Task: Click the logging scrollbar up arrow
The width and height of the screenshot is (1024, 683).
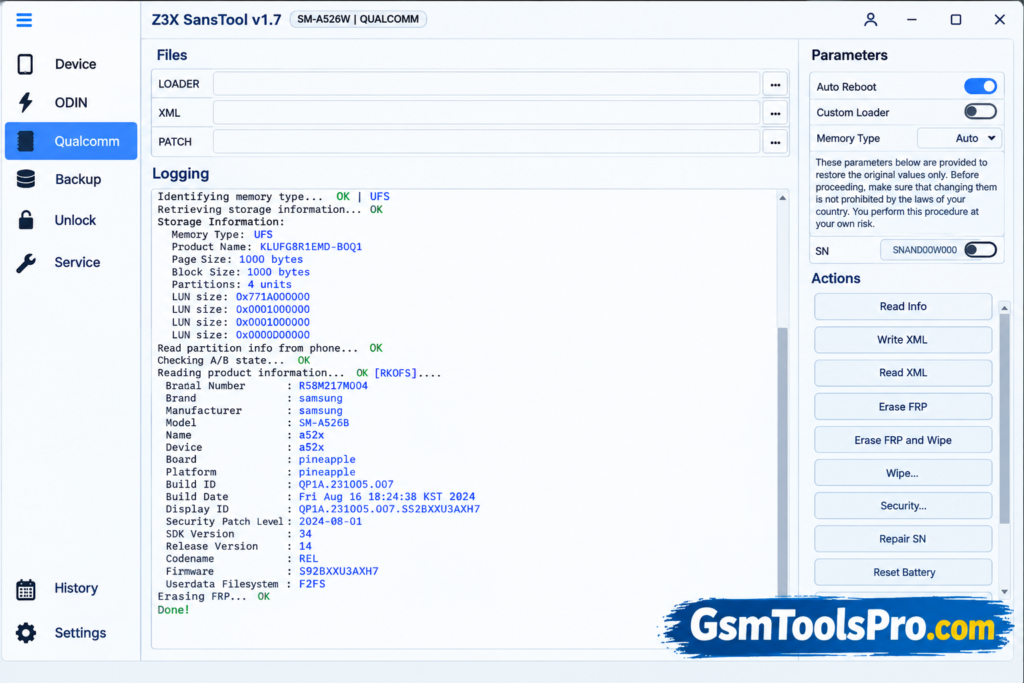Action: point(782,197)
